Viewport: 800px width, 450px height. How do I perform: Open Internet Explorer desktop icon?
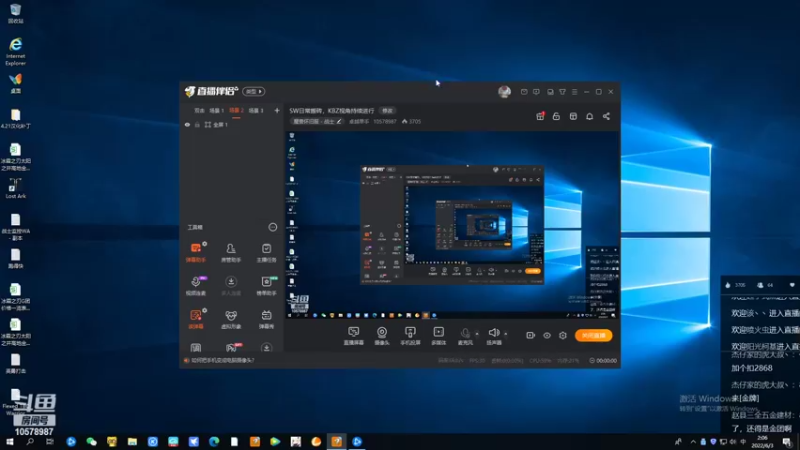point(15,51)
